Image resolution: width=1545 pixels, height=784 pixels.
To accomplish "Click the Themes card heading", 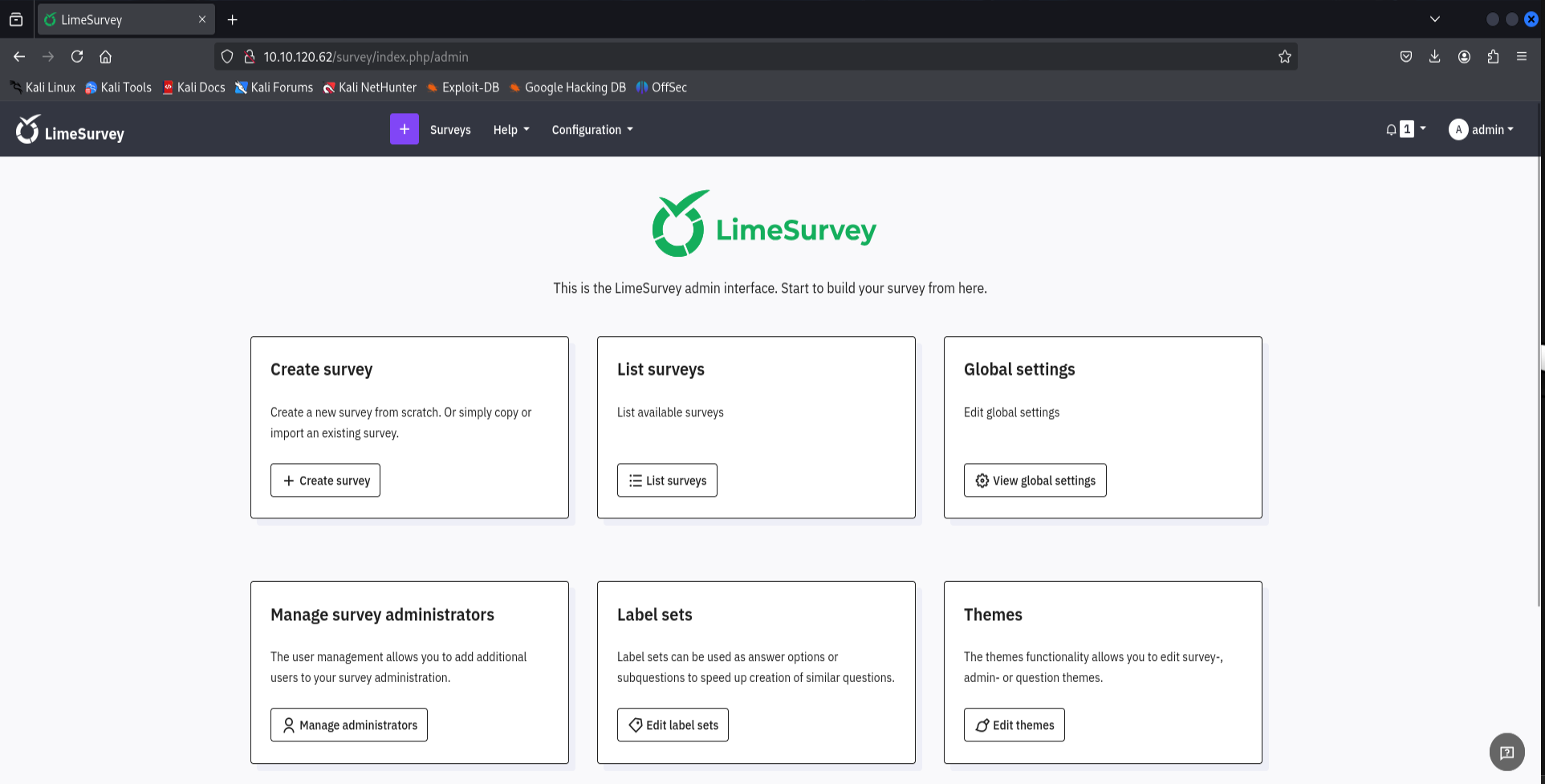I will 993,615.
